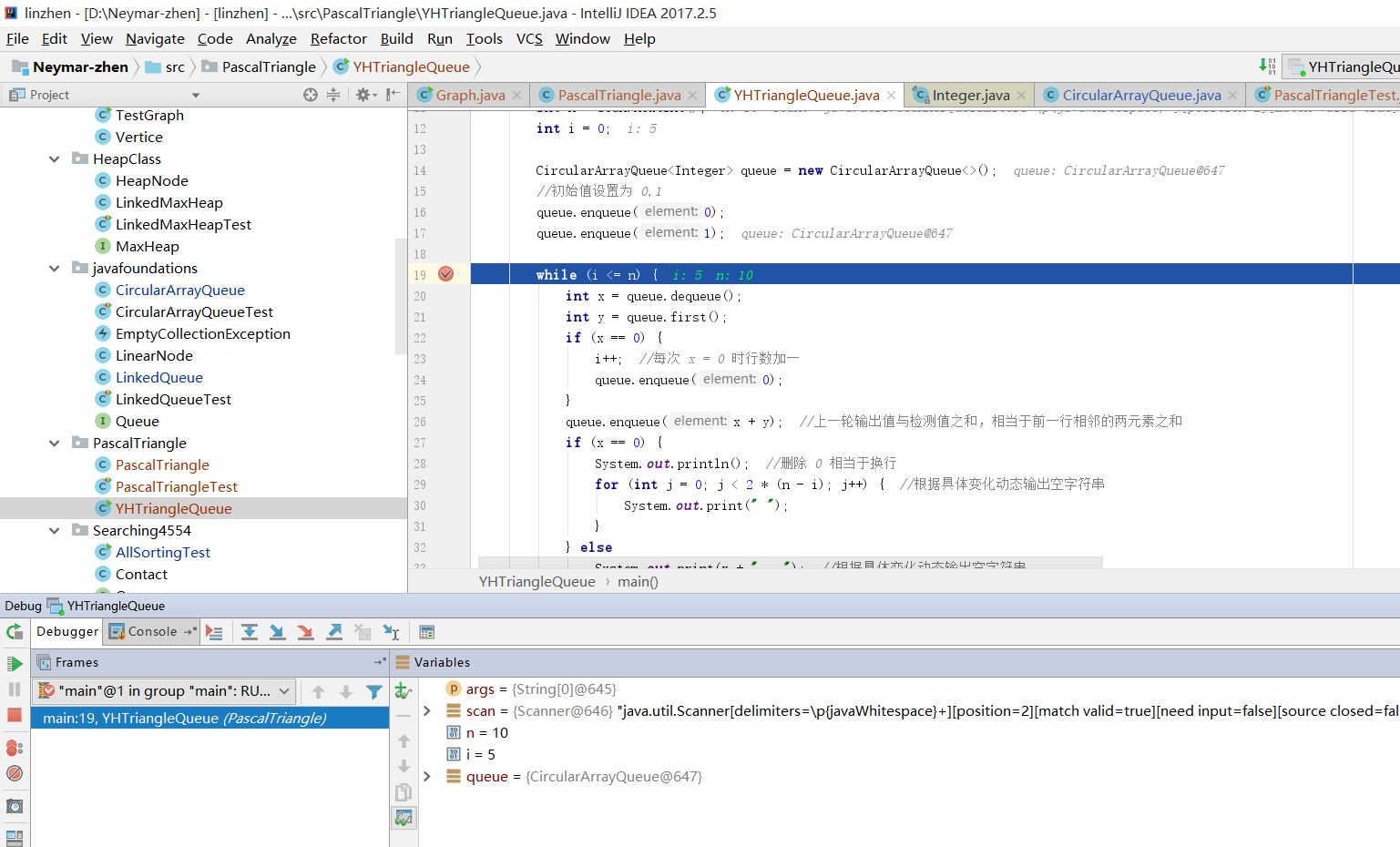Select CircularArrayQueue class in tree
The image size is (1400, 847).
(x=179, y=290)
